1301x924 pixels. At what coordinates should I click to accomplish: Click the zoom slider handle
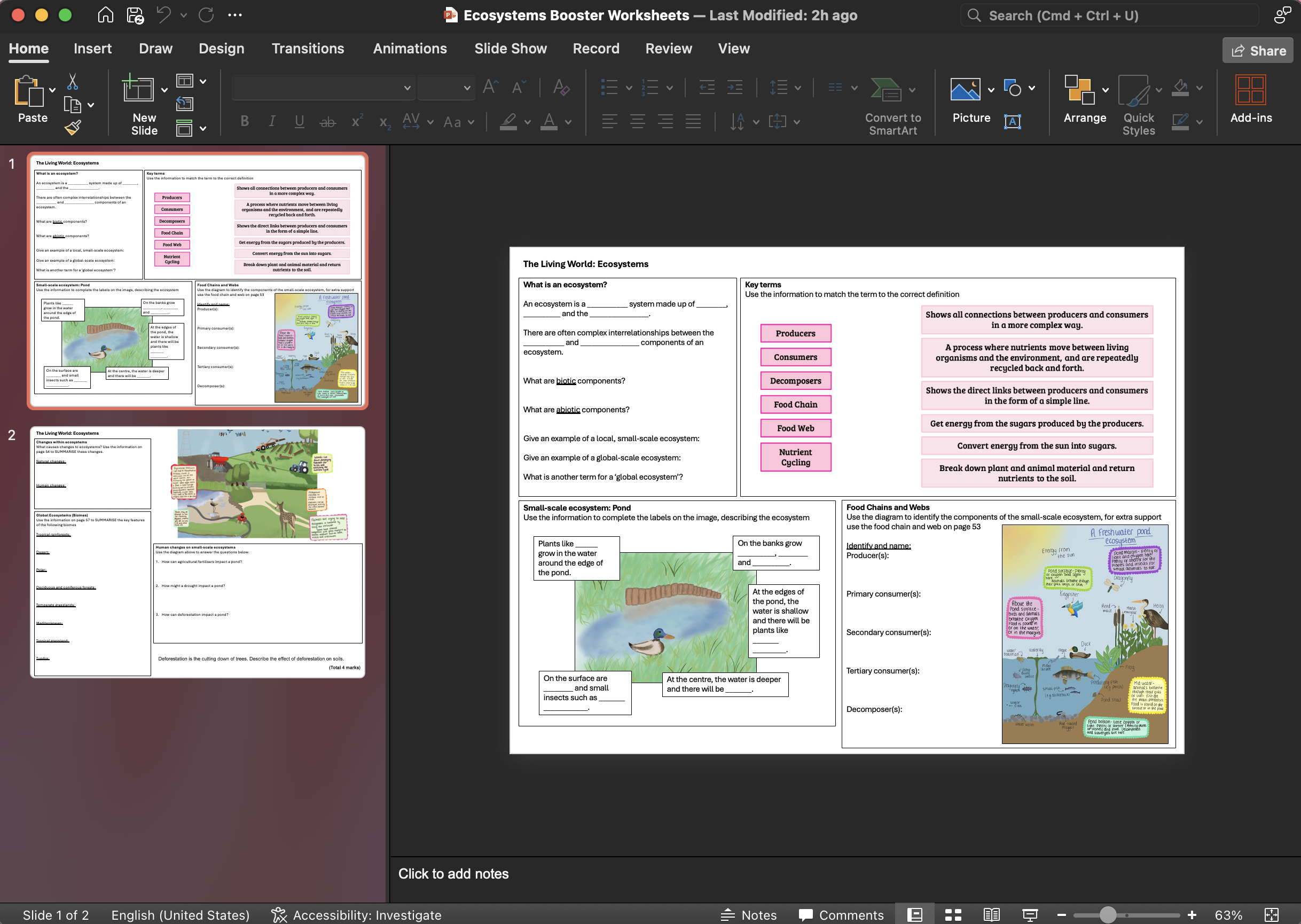pyautogui.click(x=1108, y=914)
